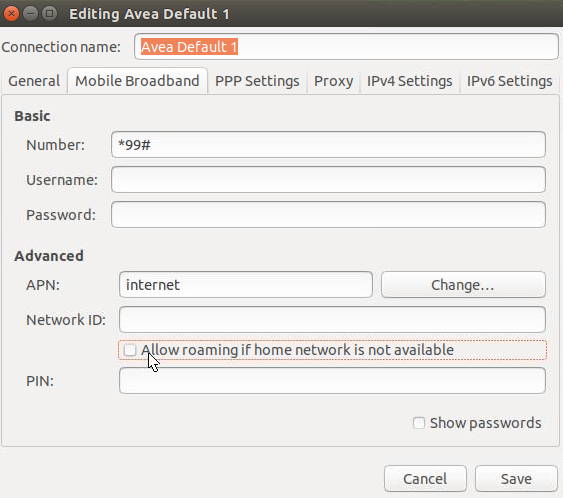Click the APN field showing internet

[246, 285]
